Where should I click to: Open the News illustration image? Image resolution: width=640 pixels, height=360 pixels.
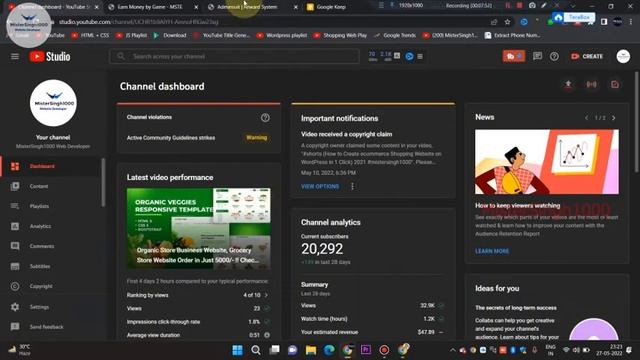tap(547, 162)
